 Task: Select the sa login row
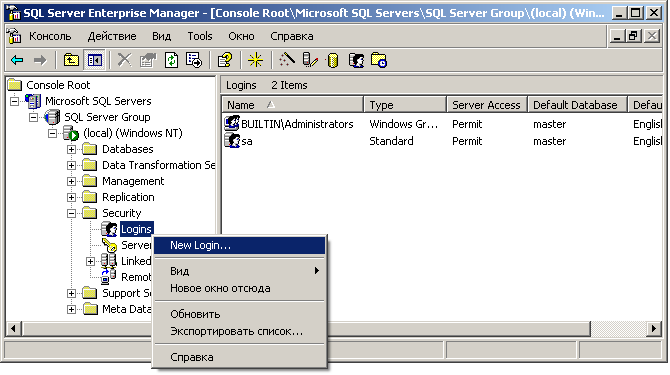[442, 141]
